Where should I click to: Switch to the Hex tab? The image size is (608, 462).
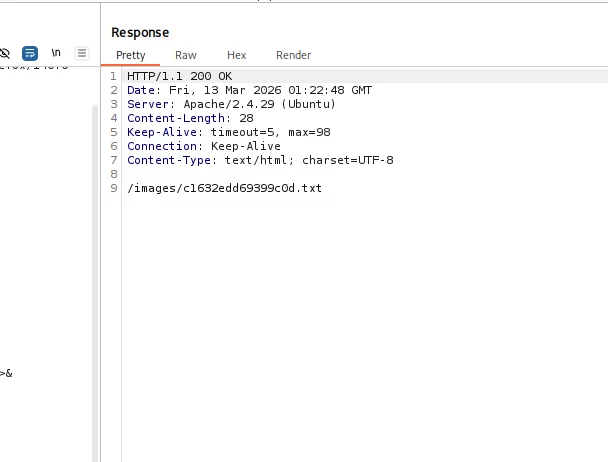[x=237, y=55]
